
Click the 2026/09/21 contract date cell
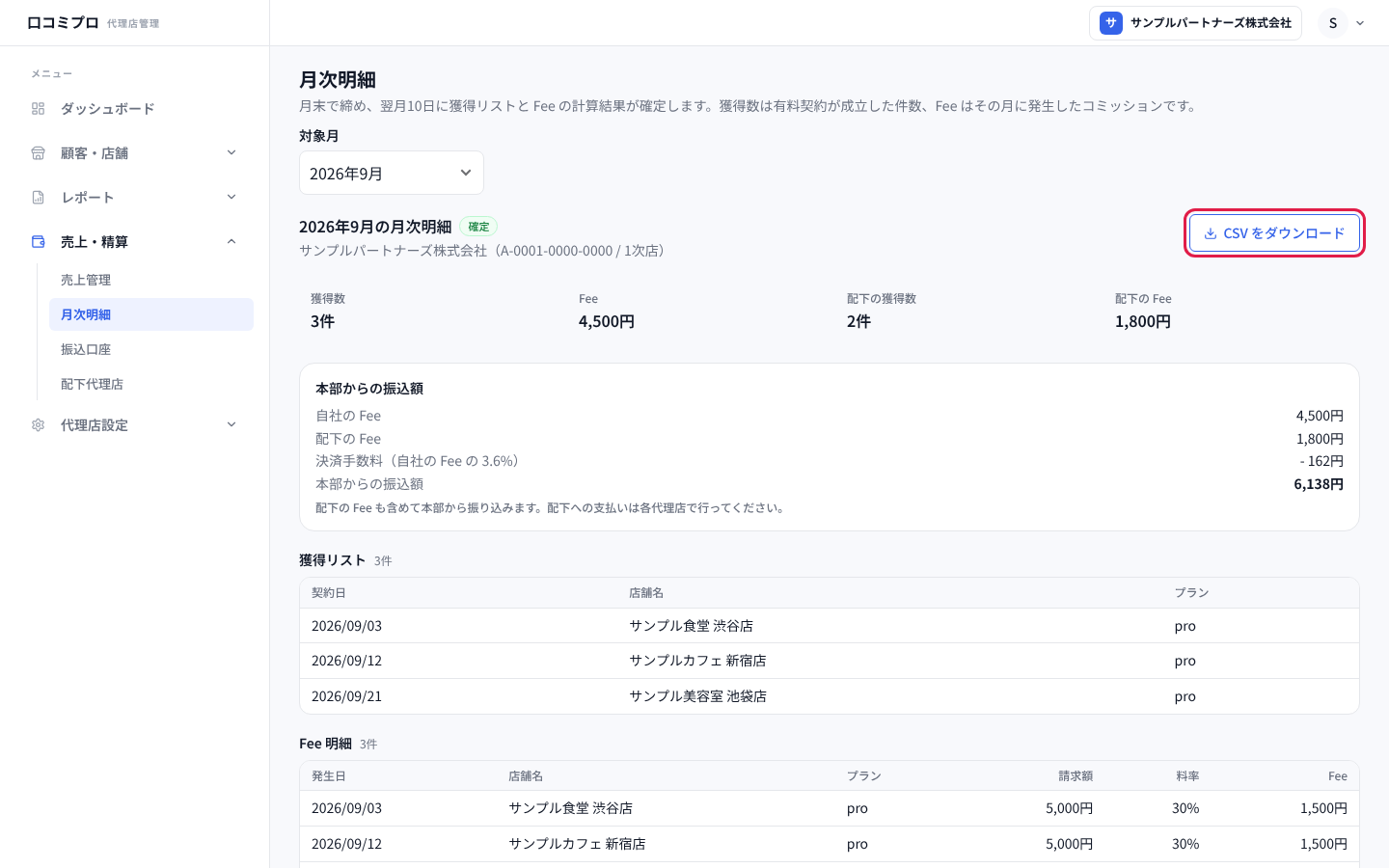pos(346,696)
